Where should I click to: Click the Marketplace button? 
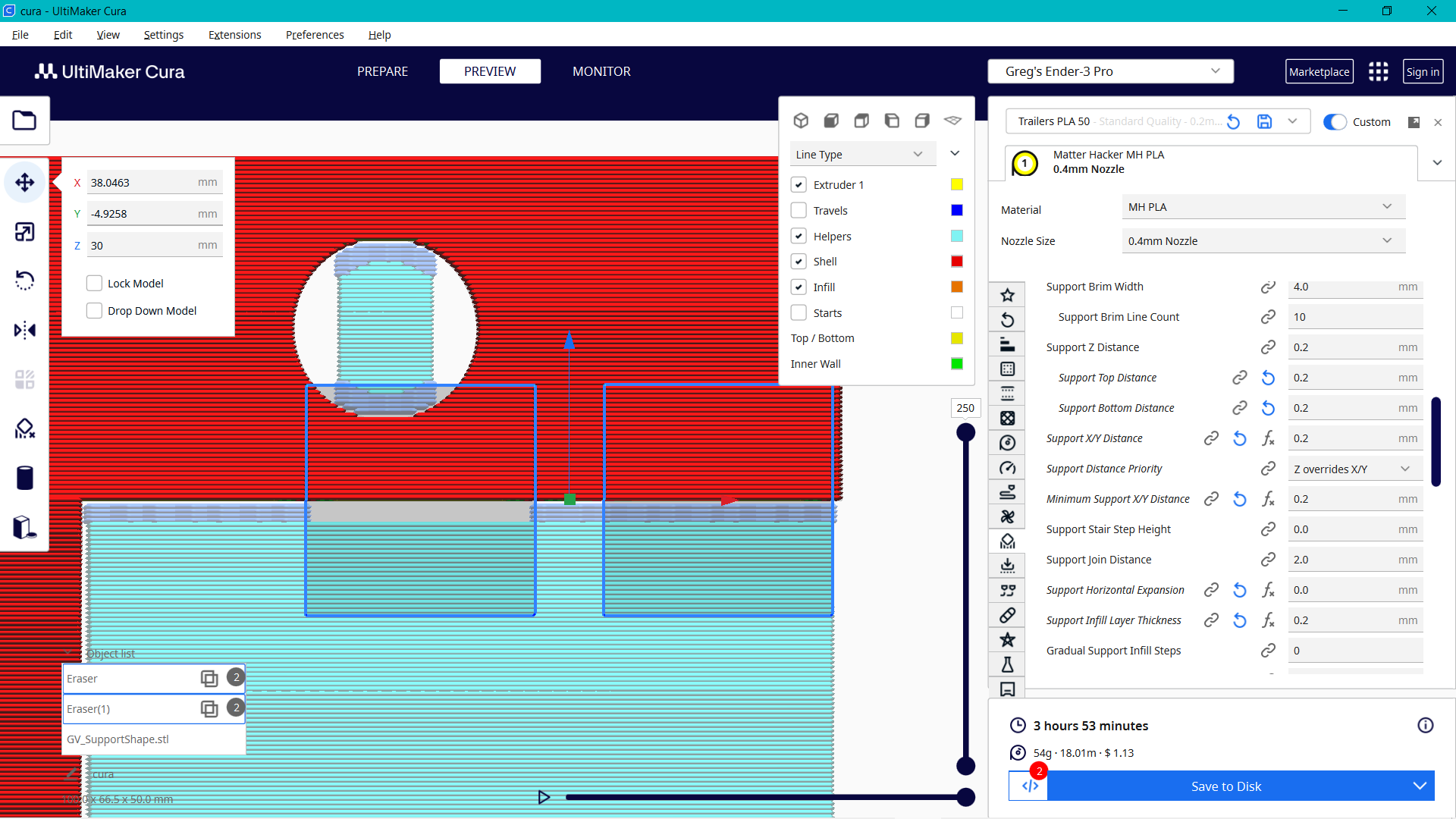coord(1319,71)
